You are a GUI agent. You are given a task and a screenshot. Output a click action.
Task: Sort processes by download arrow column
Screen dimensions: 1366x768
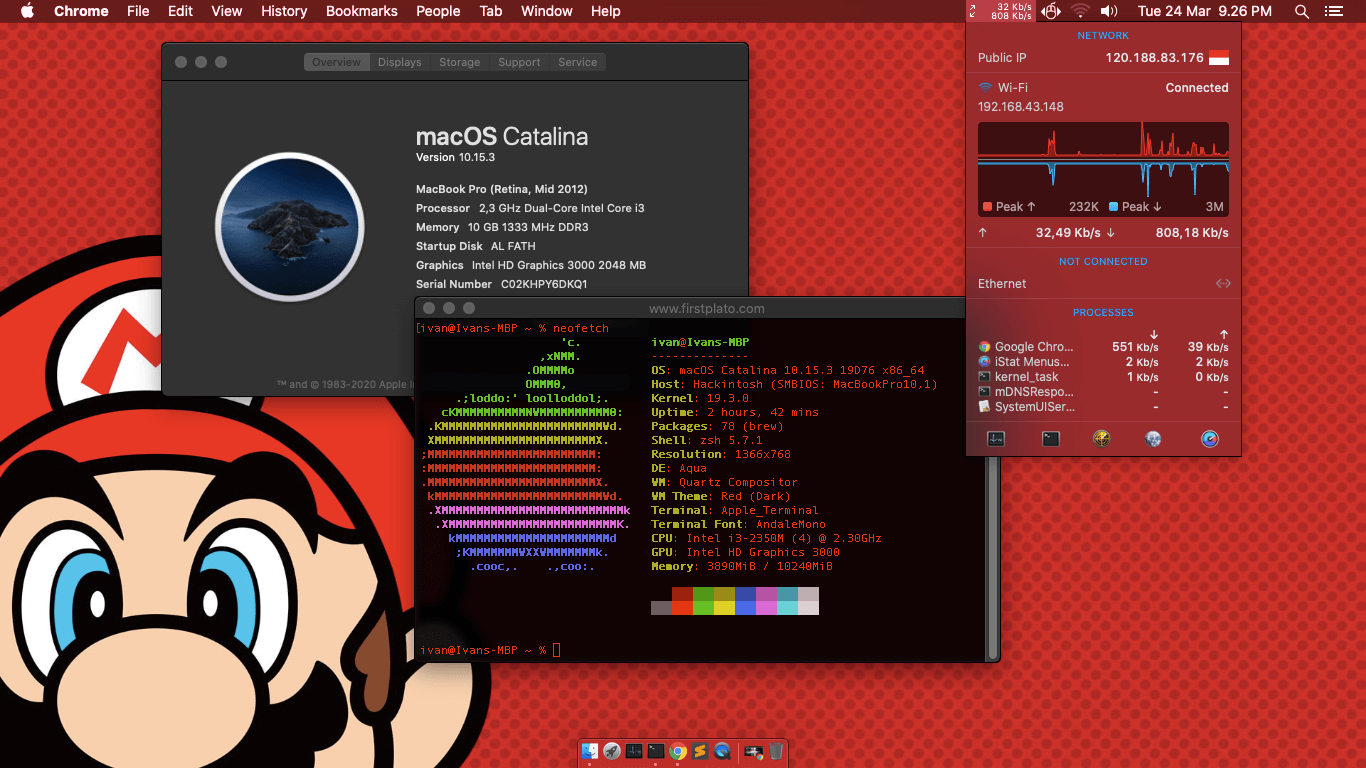click(x=1154, y=334)
